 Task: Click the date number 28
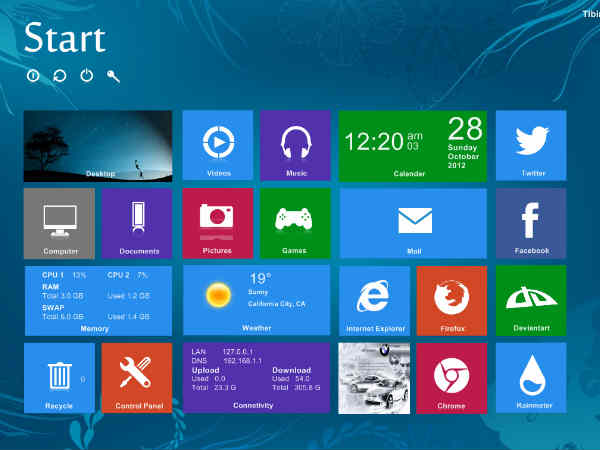coord(465,129)
